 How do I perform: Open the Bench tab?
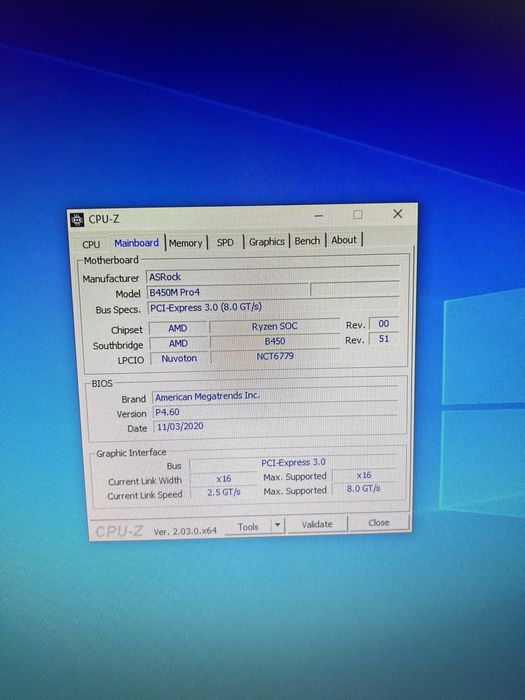click(x=307, y=241)
